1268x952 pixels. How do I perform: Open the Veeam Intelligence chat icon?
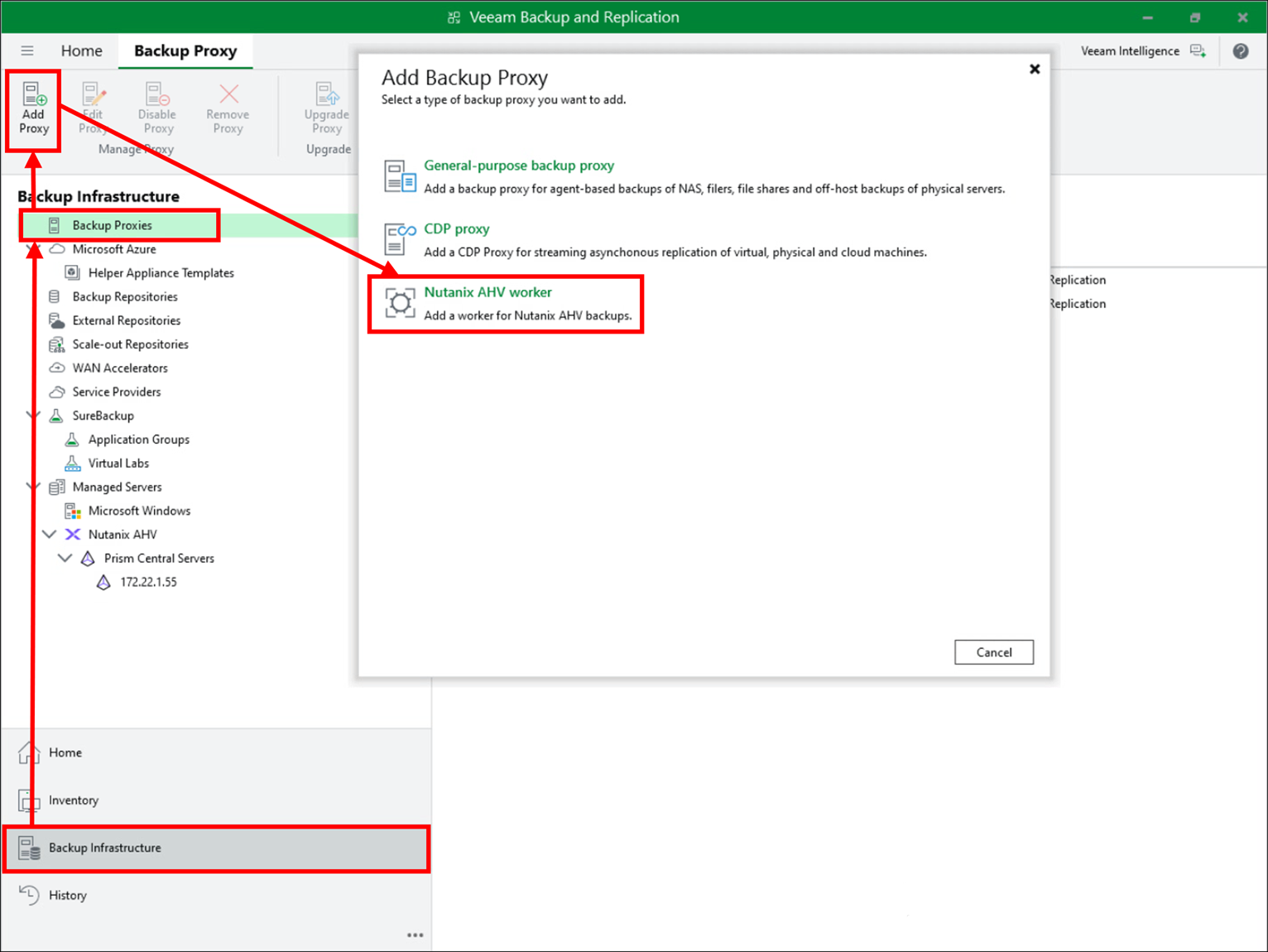point(1198,50)
